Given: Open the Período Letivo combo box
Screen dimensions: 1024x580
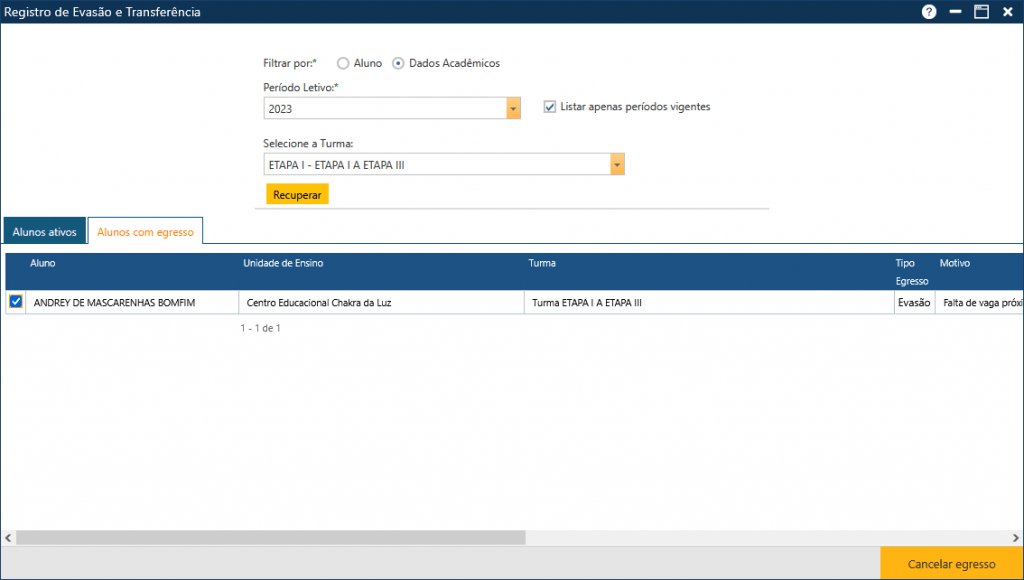Looking at the screenshot, I should 390,107.
